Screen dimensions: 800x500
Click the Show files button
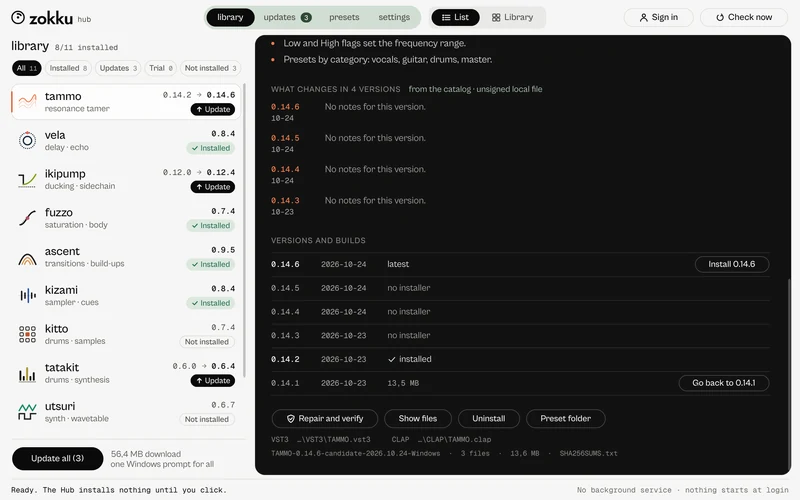pos(418,419)
